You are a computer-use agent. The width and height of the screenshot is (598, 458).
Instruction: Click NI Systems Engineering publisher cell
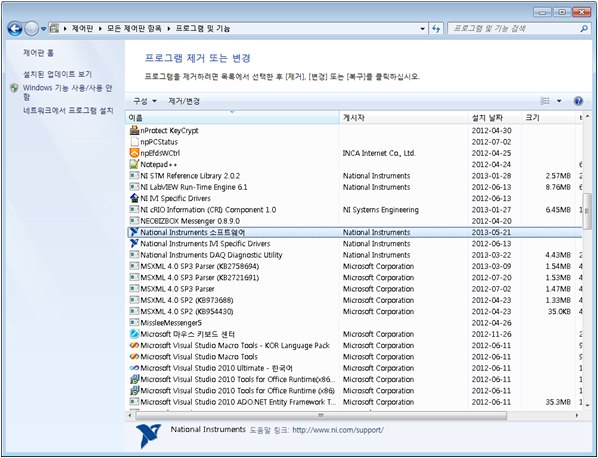(381, 210)
